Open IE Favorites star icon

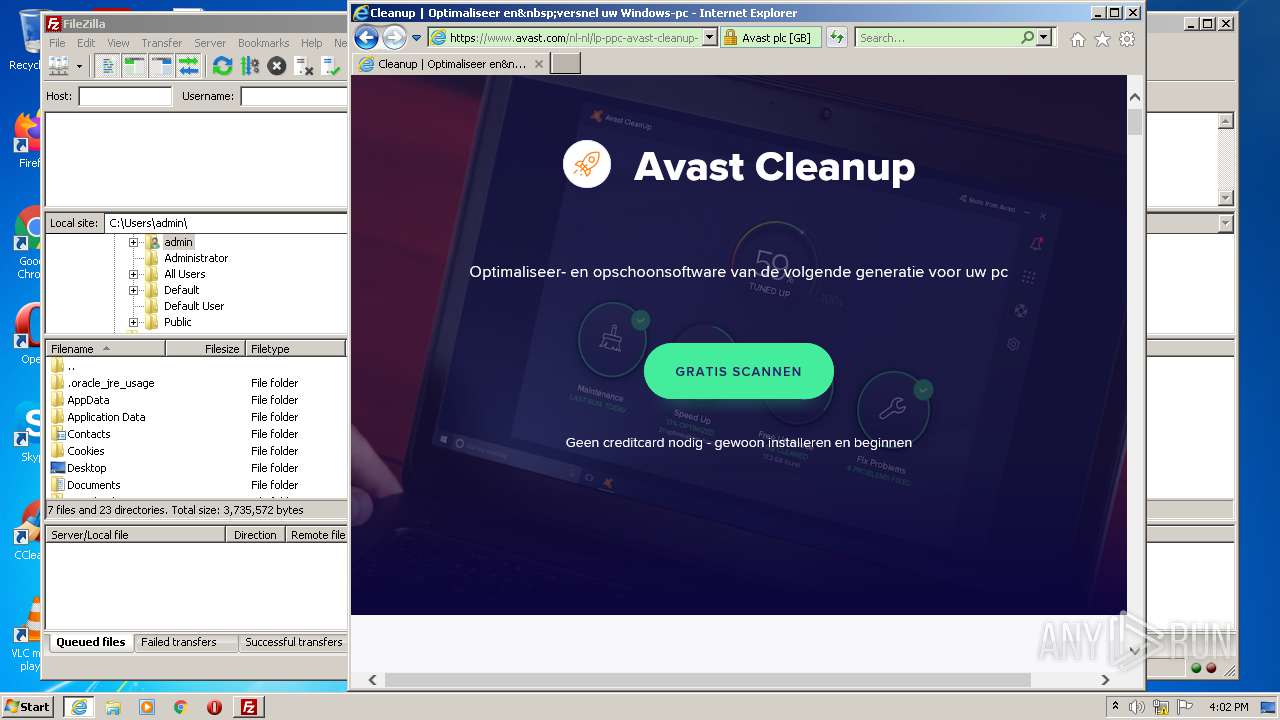click(1102, 39)
